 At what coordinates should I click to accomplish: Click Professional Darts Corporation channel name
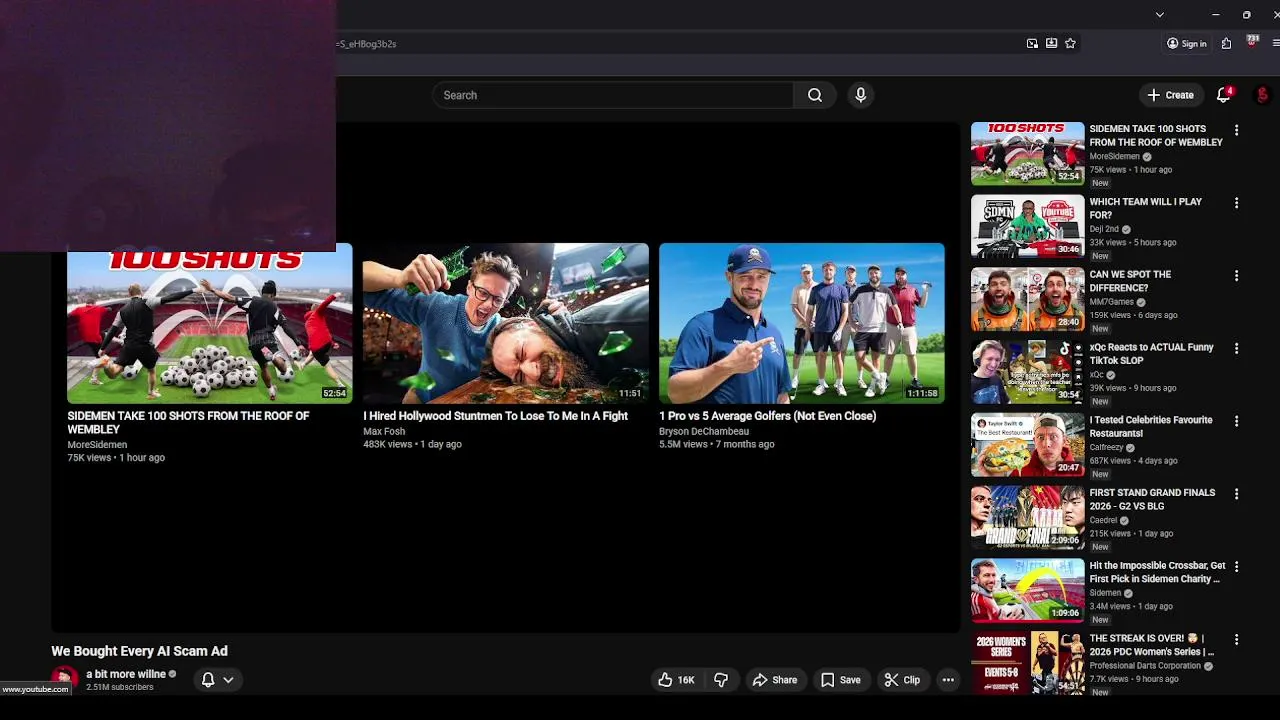pos(1145,666)
